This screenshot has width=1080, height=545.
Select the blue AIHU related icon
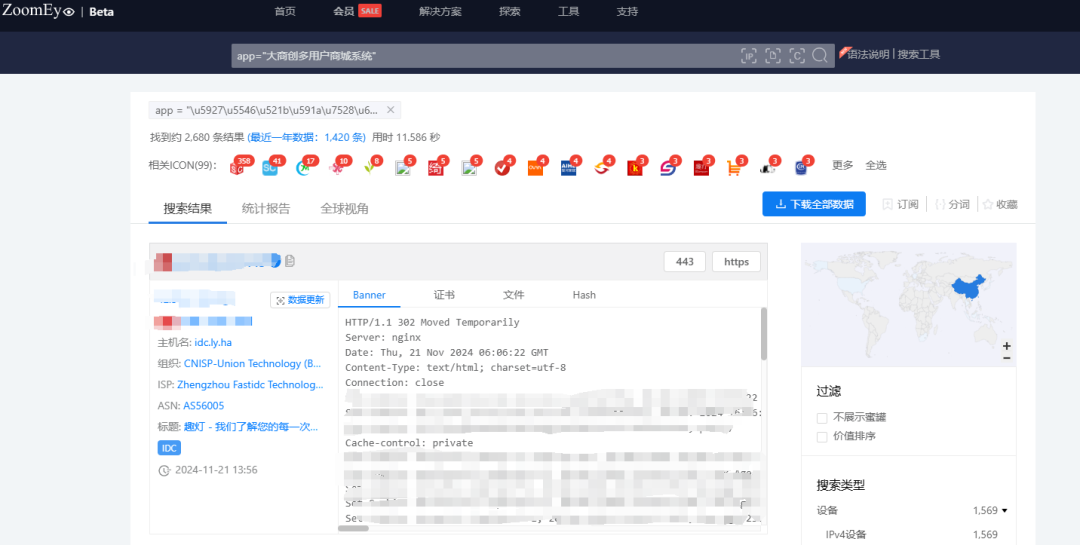point(568,167)
